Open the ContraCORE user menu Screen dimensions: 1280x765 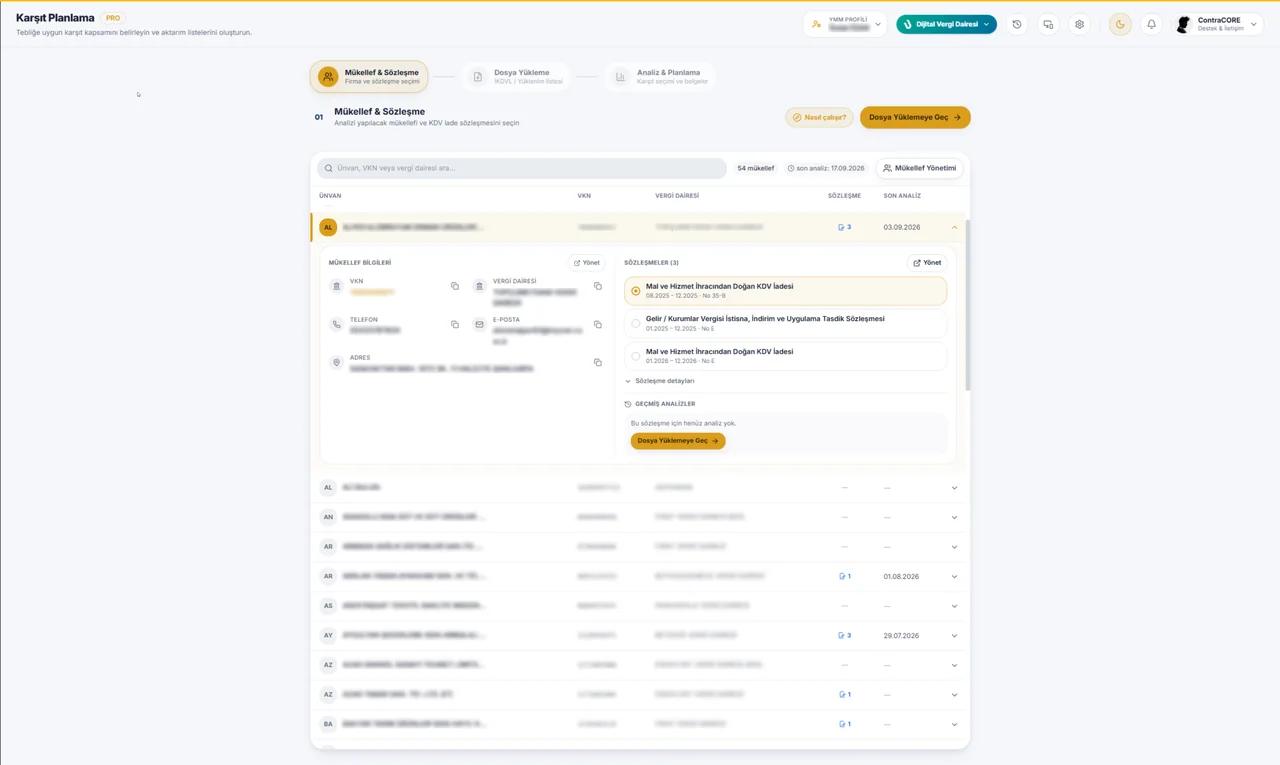[1216, 25]
